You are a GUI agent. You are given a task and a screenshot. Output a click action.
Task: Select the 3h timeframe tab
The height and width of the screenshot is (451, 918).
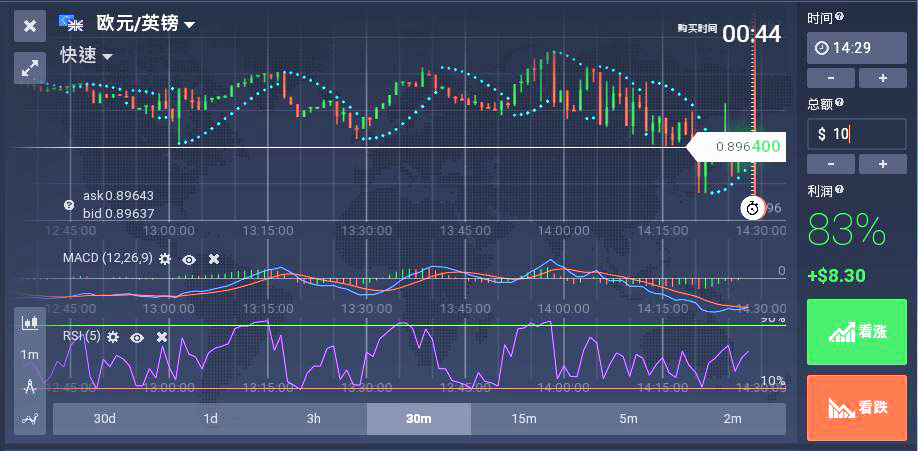(x=314, y=419)
